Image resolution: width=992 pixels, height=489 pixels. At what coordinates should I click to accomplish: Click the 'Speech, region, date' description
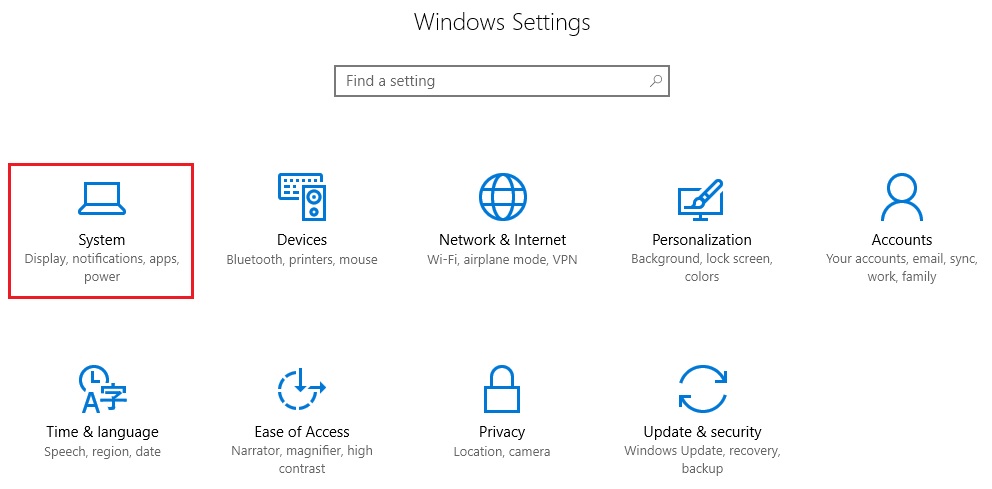pyautogui.click(x=102, y=452)
